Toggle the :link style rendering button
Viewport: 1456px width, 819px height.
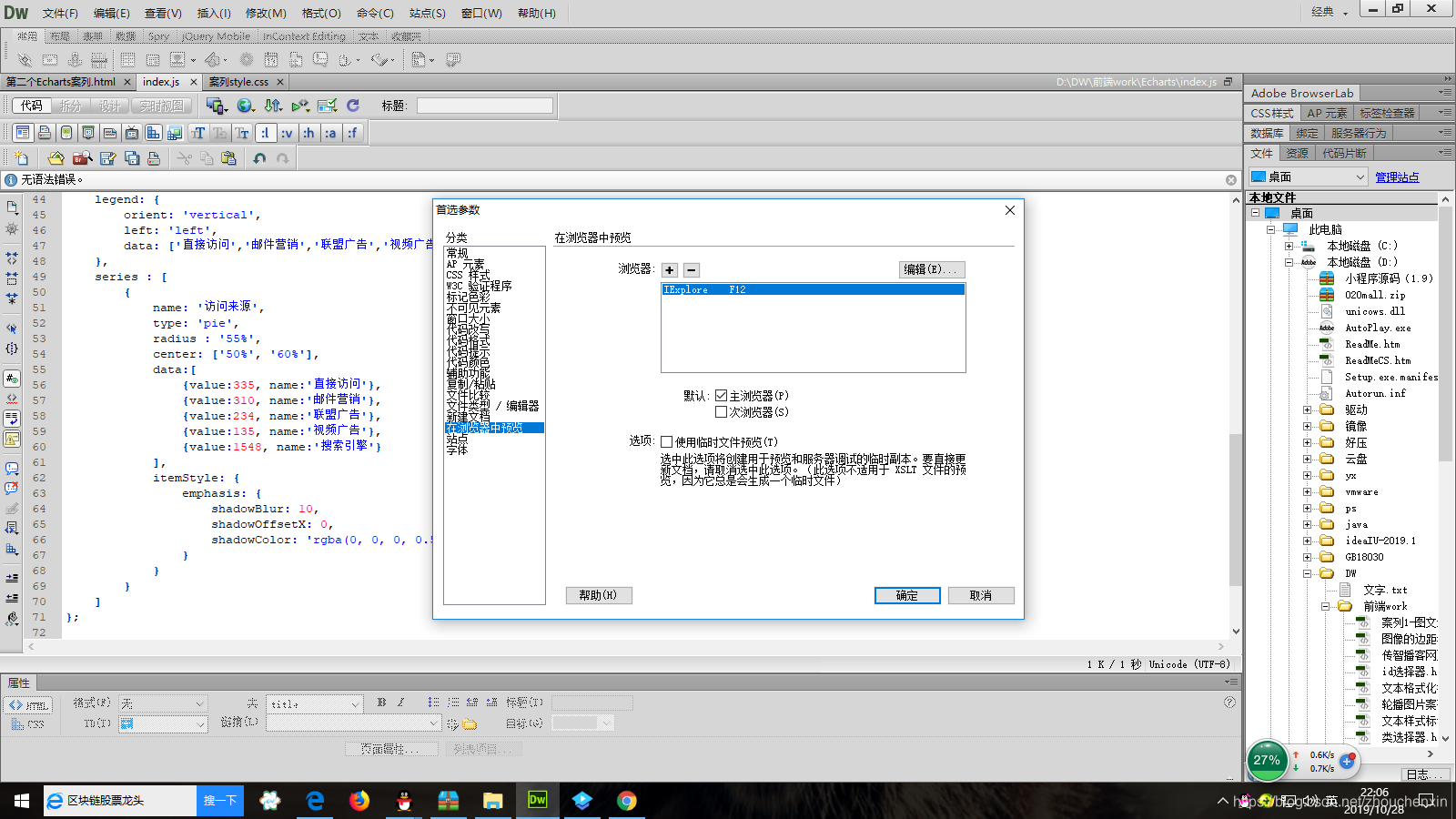265,133
